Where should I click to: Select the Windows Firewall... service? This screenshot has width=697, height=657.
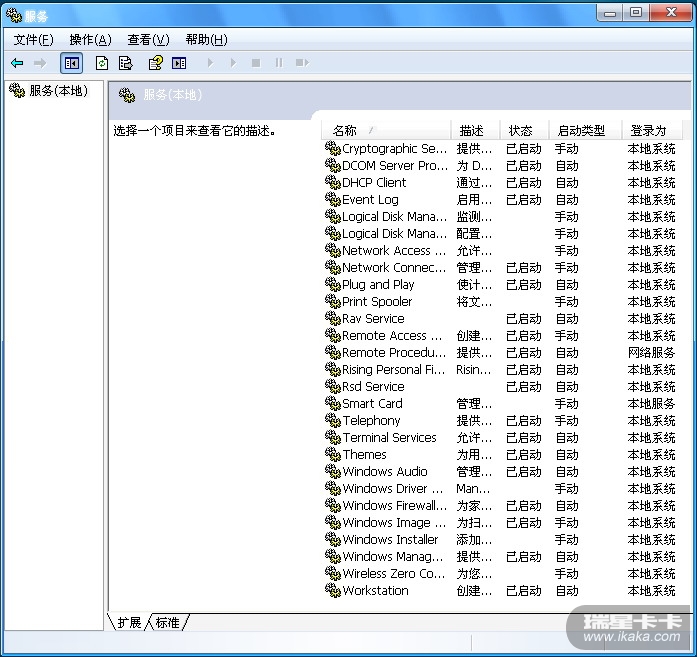(395, 505)
